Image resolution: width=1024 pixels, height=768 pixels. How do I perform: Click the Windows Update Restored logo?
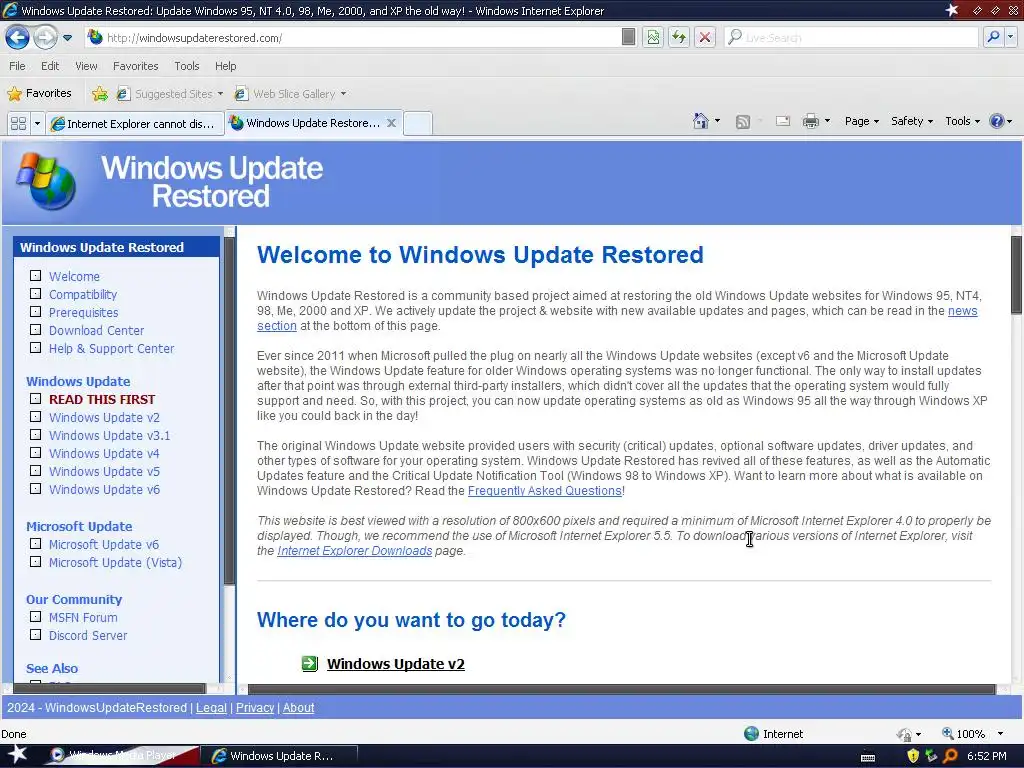coord(170,182)
